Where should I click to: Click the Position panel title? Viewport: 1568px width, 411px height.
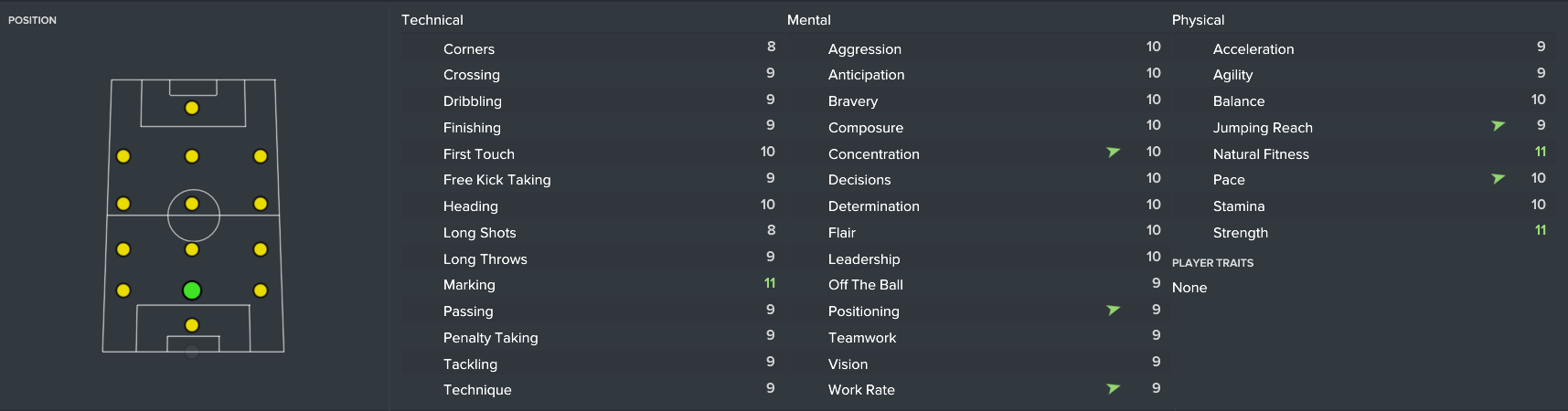coord(32,20)
